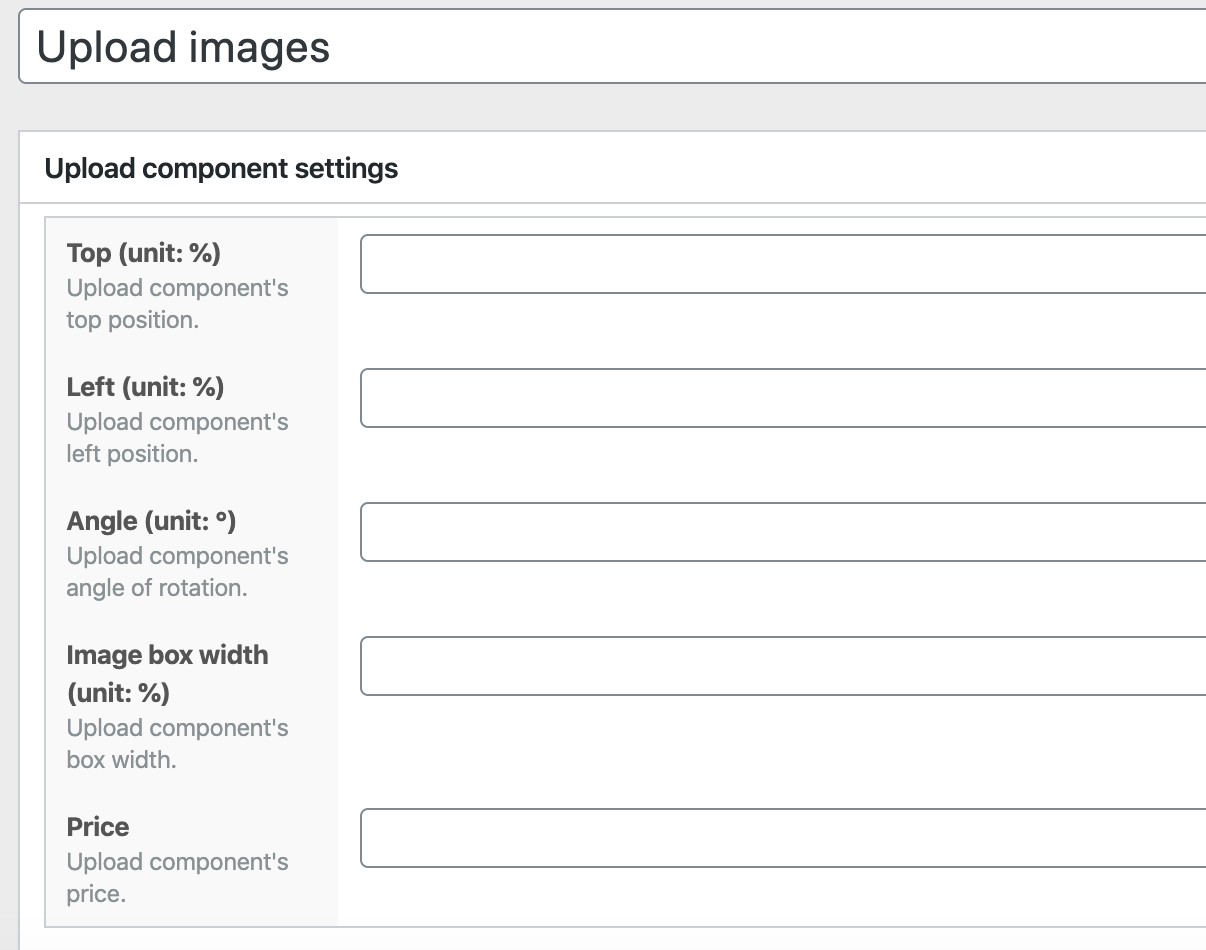Click the word "settings" in the panel heading
1206x950 pixels.
point(346,168)
